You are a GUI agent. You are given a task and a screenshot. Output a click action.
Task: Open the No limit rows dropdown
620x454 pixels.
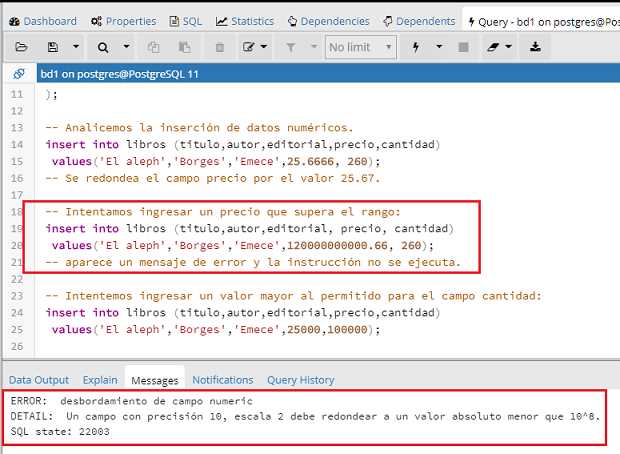point(361,47)
